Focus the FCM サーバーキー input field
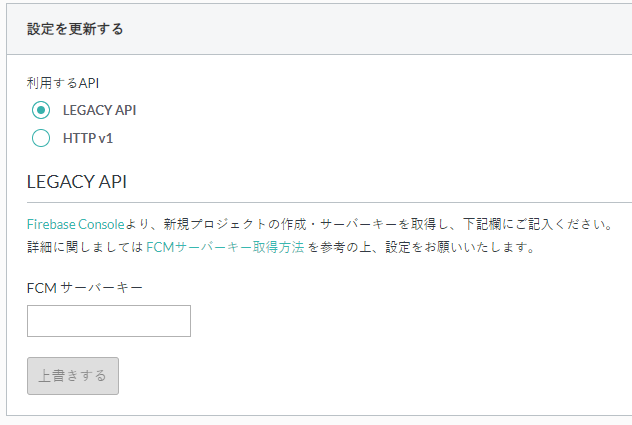Image resolution: width=632 pixels, height=425 pixels. [109, 321]
